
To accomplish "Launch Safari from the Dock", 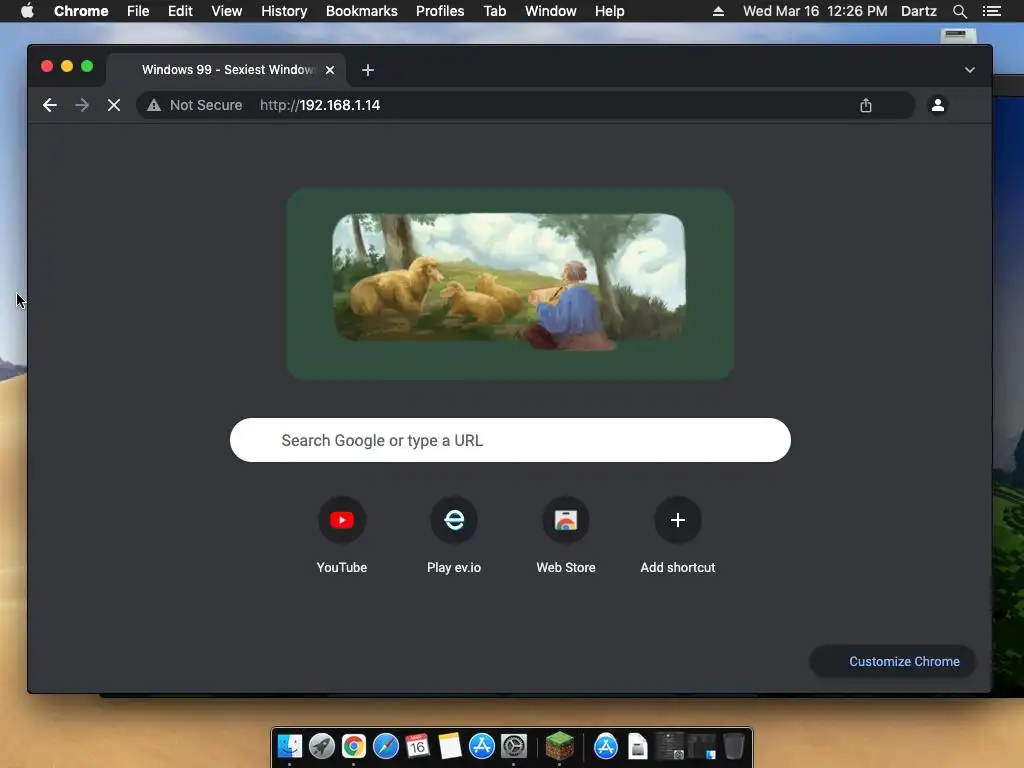I will tap(385, 746).
